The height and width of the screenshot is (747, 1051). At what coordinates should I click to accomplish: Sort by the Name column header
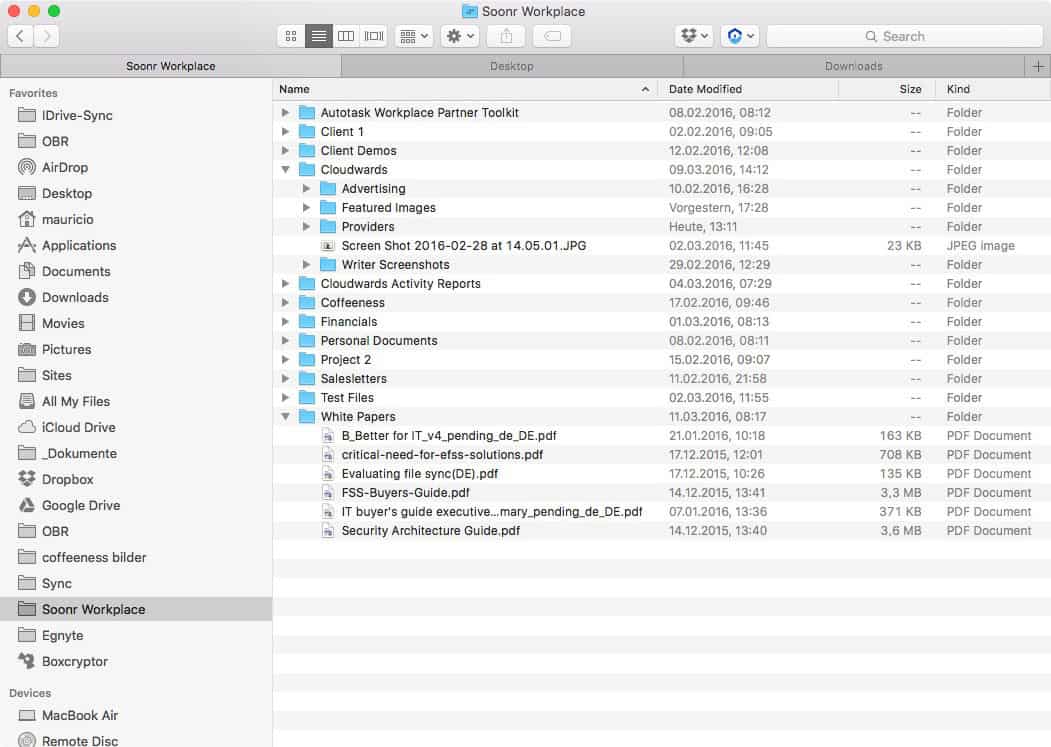point(465,89)
